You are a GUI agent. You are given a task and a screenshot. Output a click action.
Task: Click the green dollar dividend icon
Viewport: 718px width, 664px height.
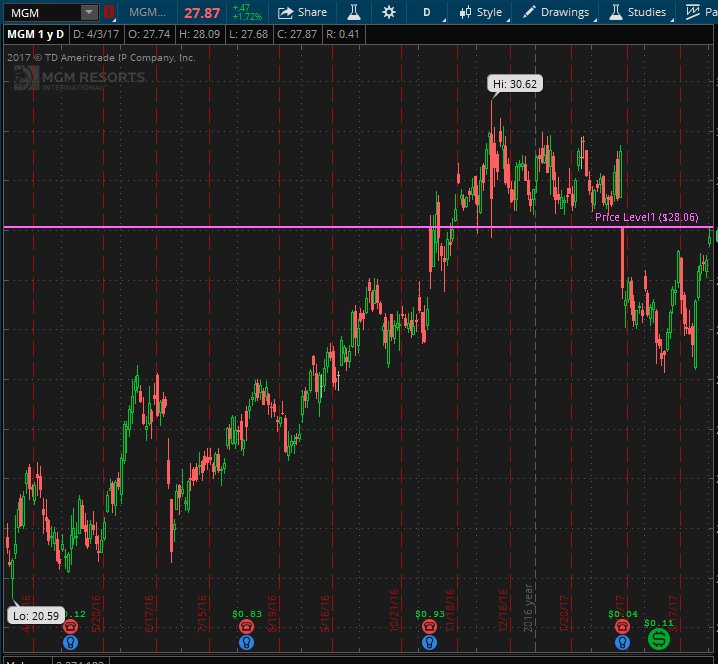click(658, 638)
